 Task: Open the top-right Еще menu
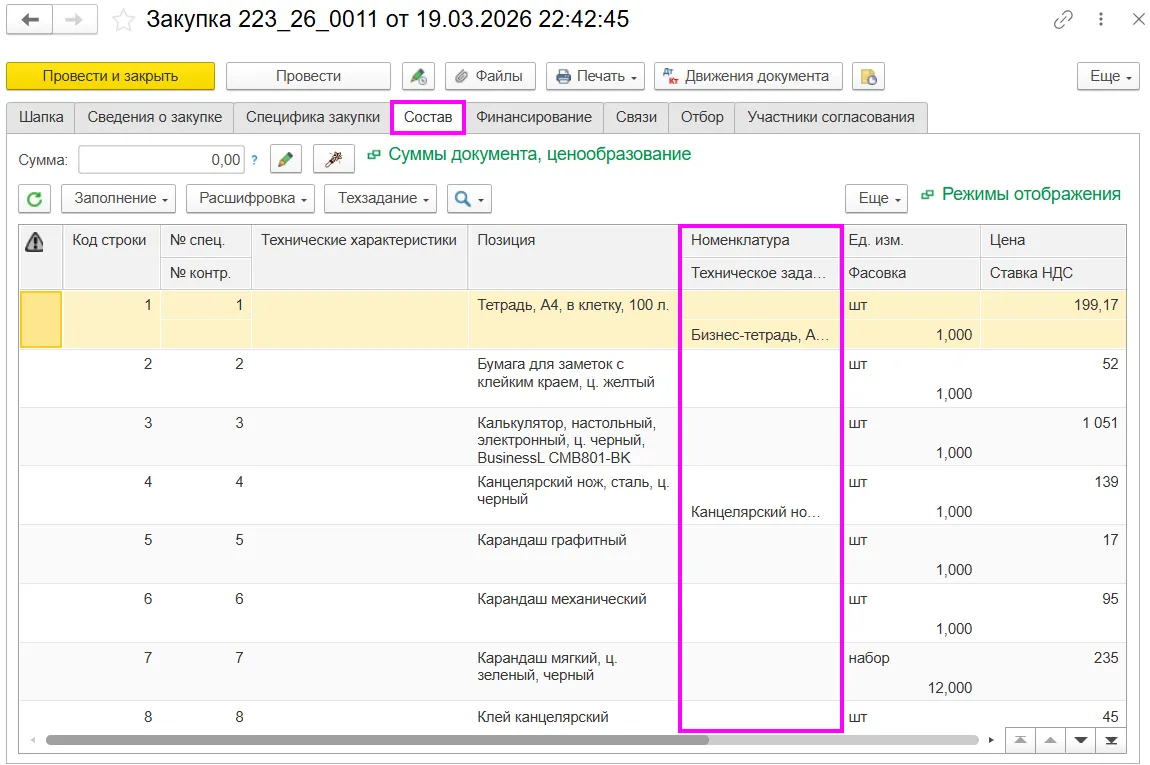1108,76
